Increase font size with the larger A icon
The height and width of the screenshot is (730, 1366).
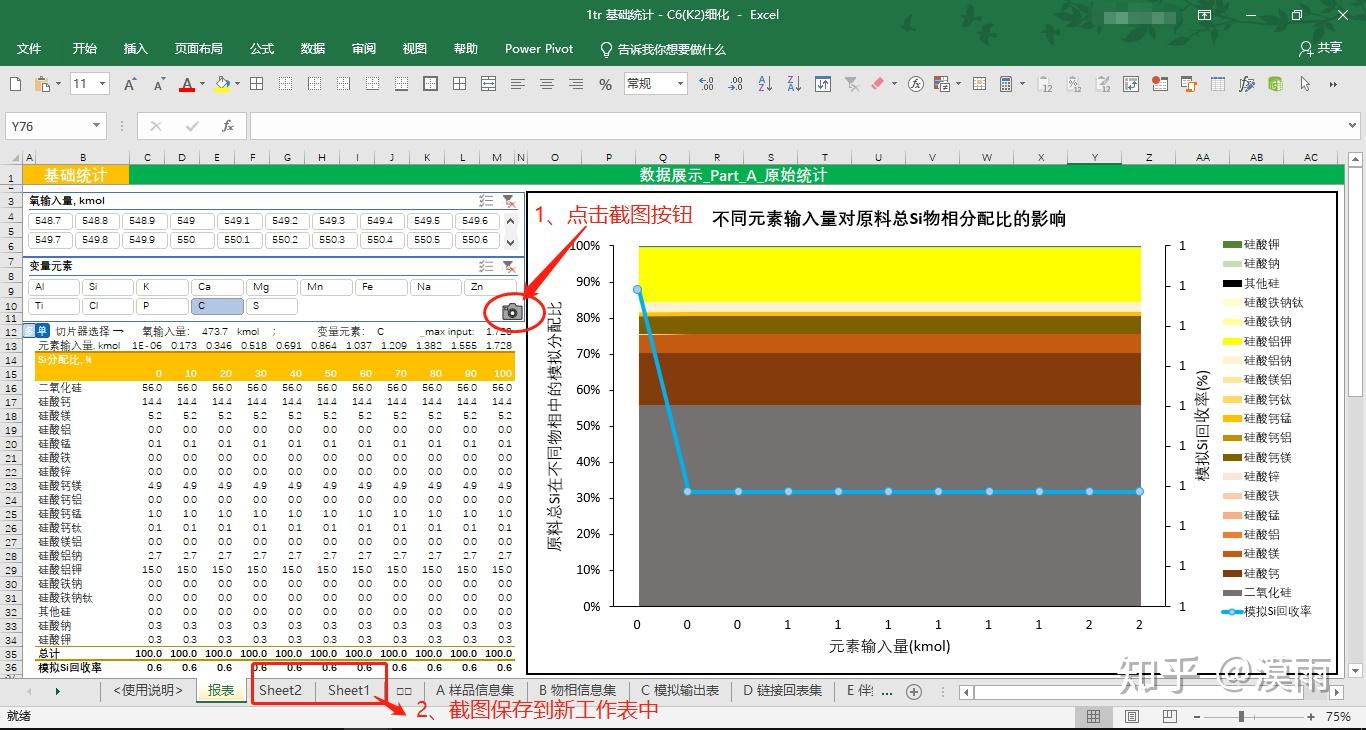[x=130, y=84]
